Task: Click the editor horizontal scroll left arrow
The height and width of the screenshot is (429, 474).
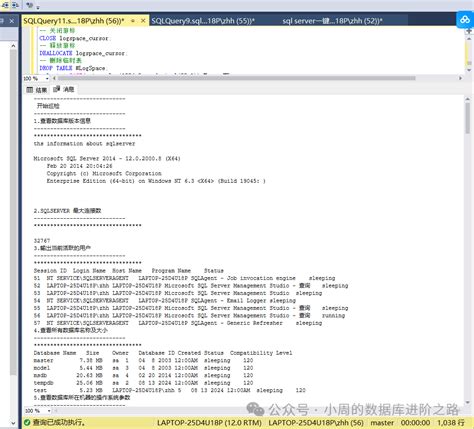Action: 55,78
